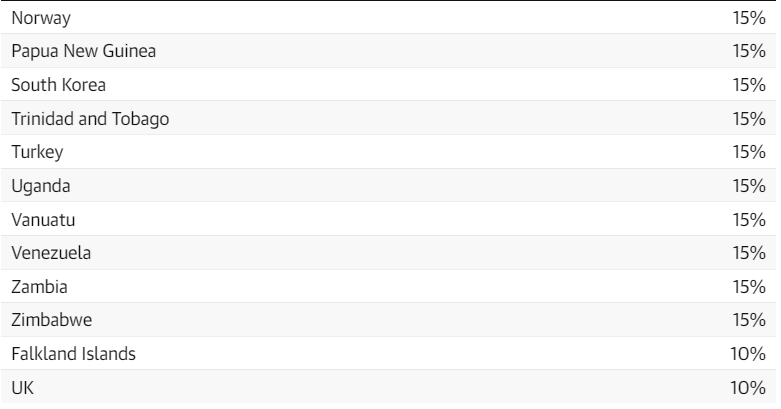The height and width of the screenshot is (409, 781).
Task: Select the South Korea table row
Action: [x=389, y=84]
